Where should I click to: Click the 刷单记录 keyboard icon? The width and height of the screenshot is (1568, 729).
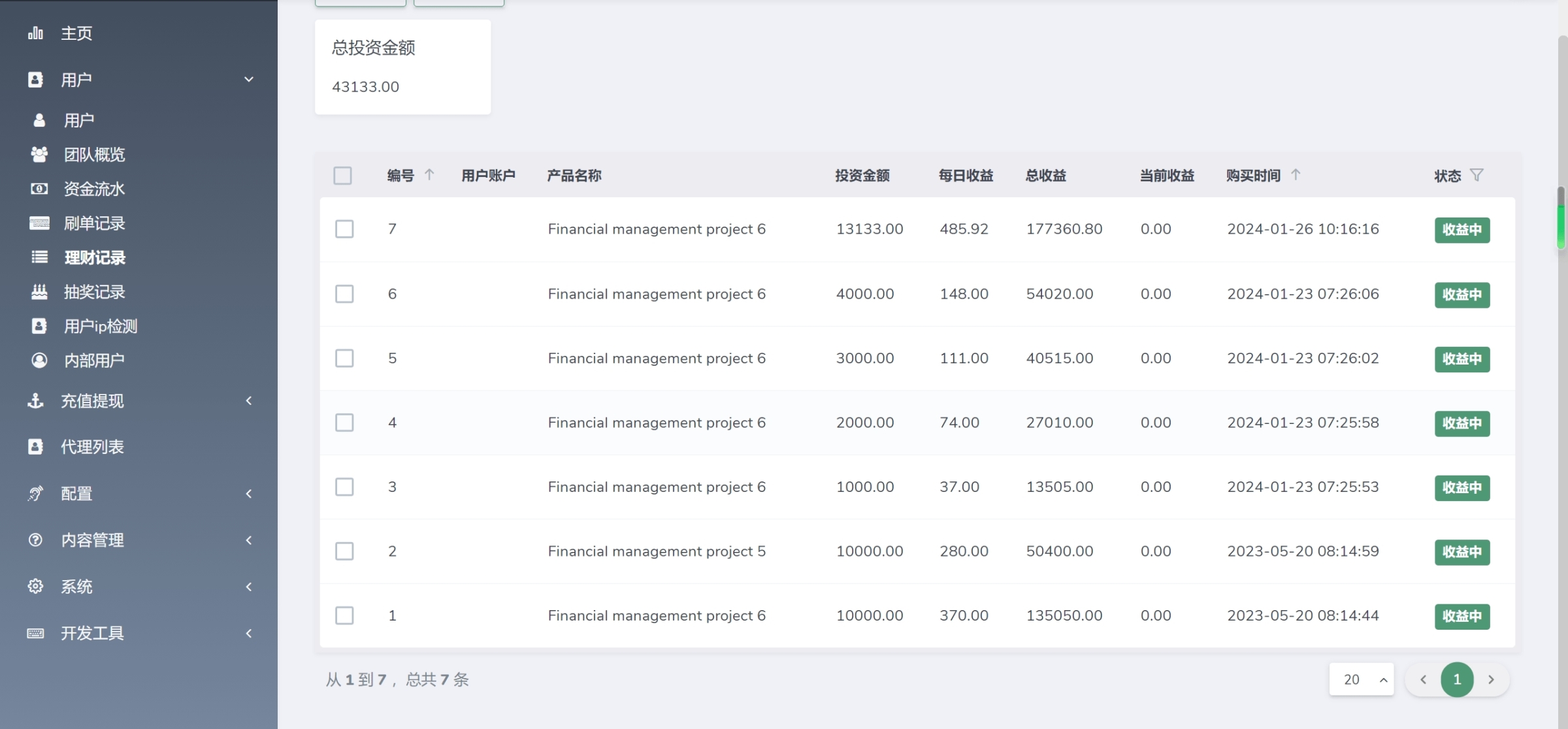click(x=39, y=223)
